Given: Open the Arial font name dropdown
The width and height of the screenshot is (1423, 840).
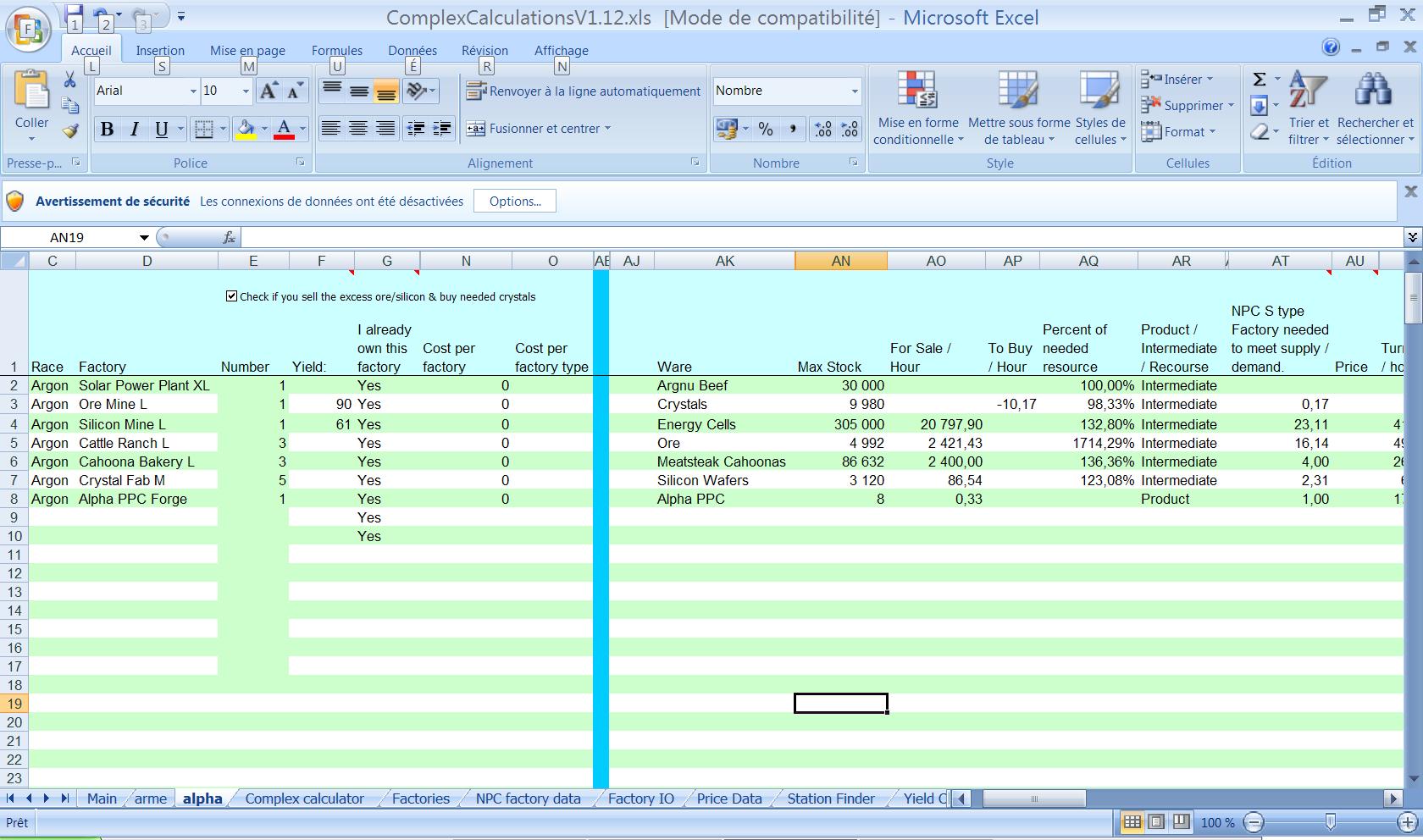Looking at the screenshot, I should coord(193,91).
